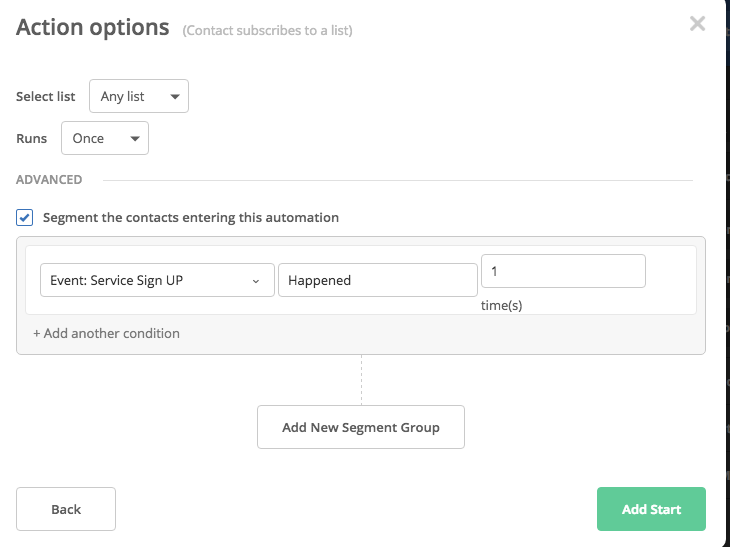Close the Action options dialog

[697, 24]
